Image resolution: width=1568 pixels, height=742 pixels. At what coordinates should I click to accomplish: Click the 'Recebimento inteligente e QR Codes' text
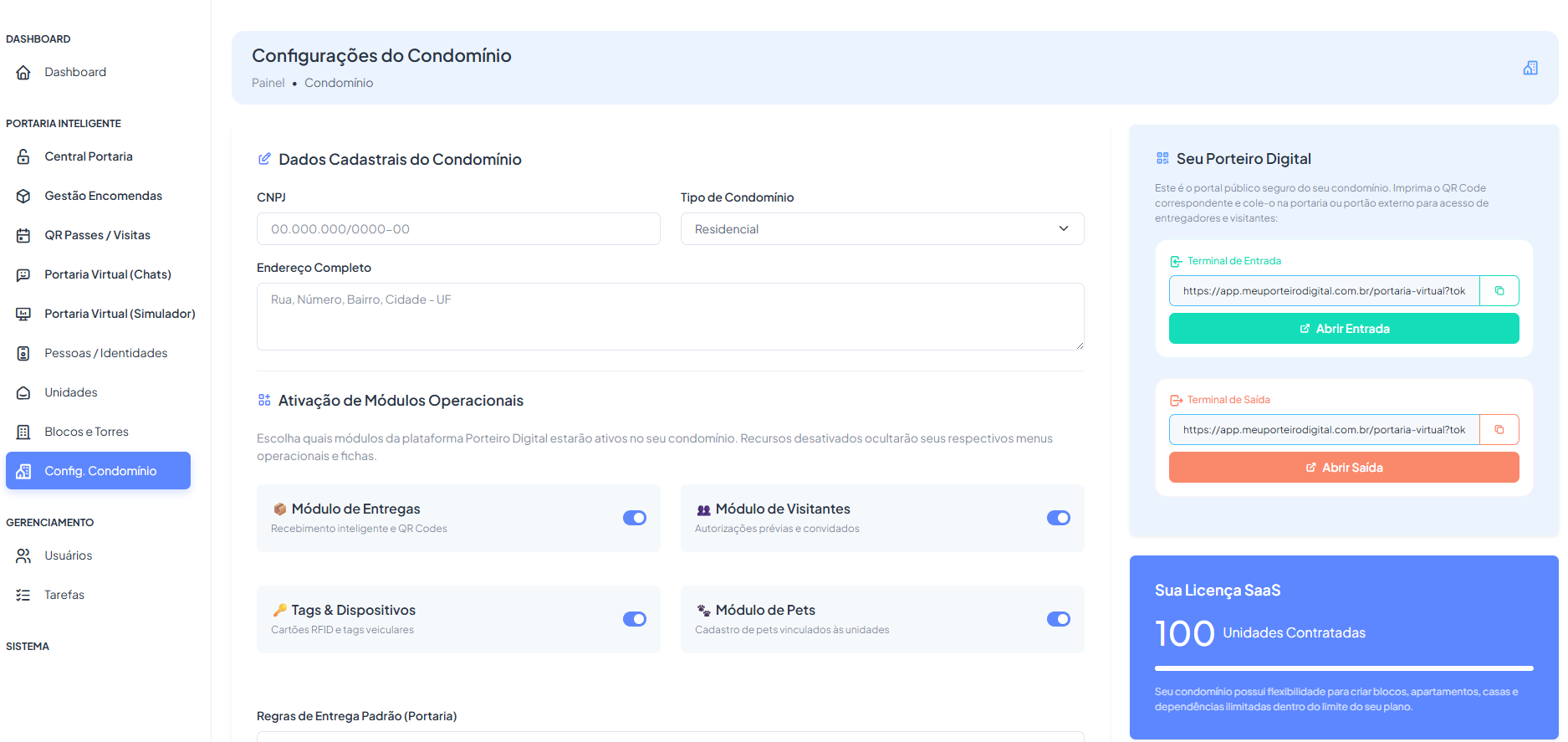point(359,529)
